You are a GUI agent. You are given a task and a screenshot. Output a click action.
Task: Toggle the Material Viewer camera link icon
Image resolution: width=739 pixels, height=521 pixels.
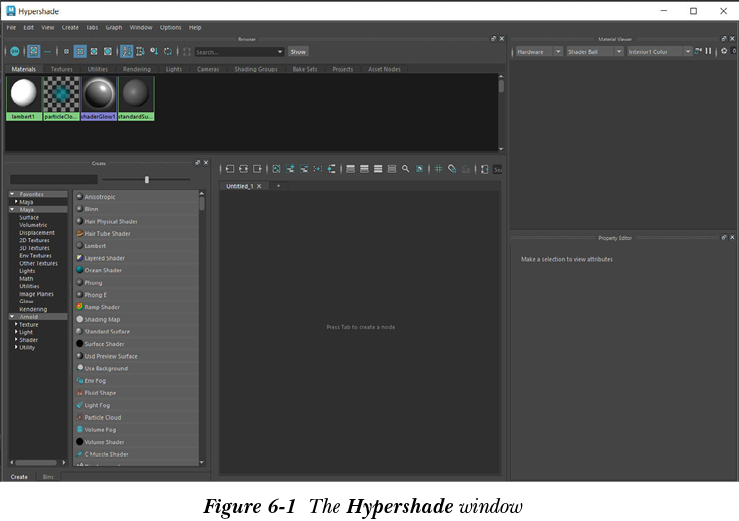tap(699, 51)
